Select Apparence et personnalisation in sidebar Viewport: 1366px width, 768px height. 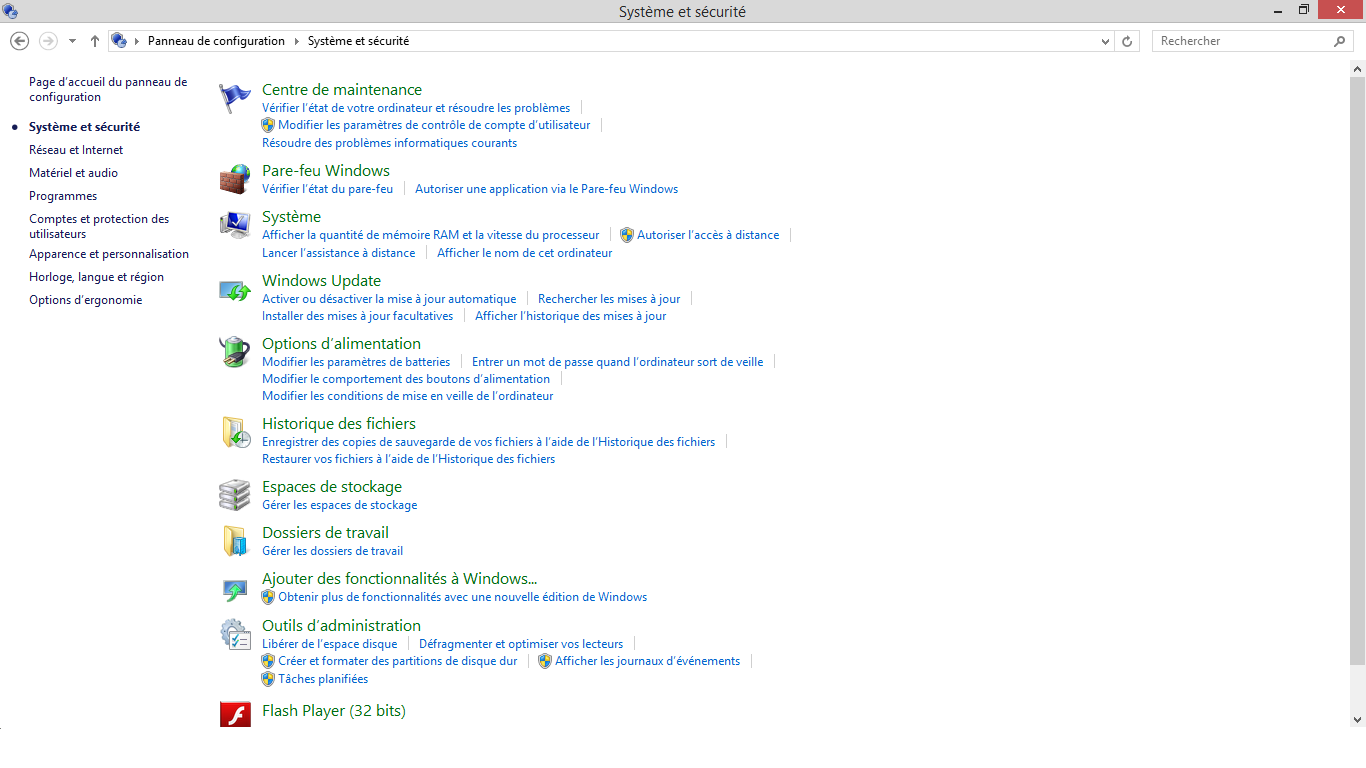(109, 254)
